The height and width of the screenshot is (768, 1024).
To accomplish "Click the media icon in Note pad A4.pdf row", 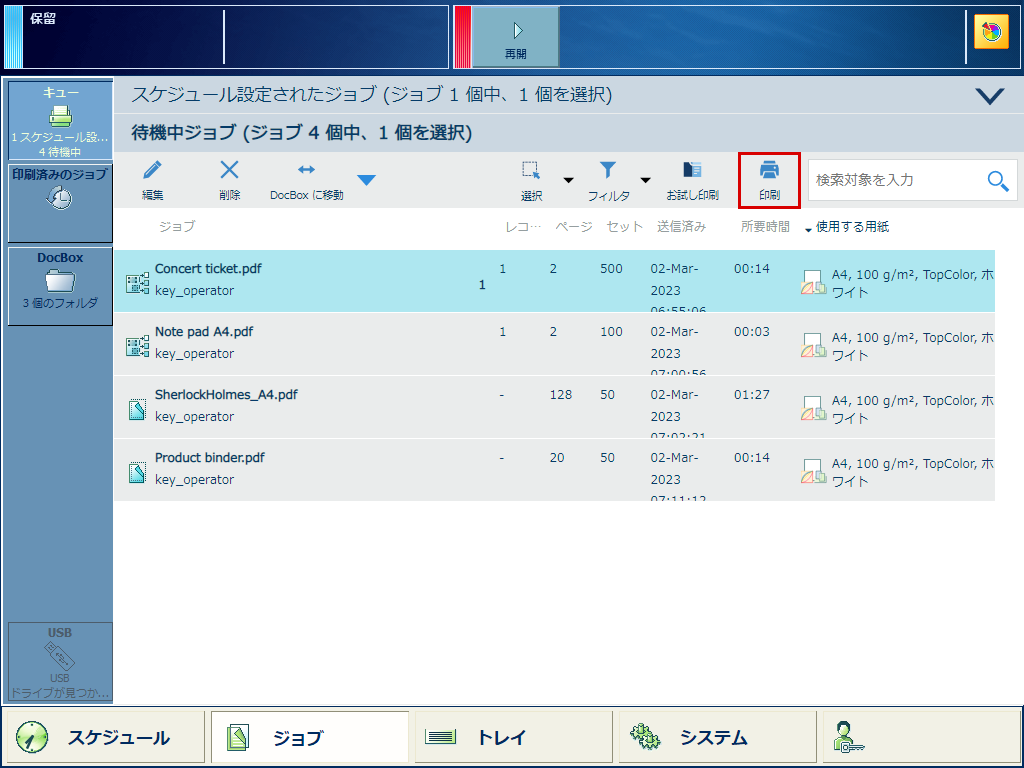I will (813, 345).
